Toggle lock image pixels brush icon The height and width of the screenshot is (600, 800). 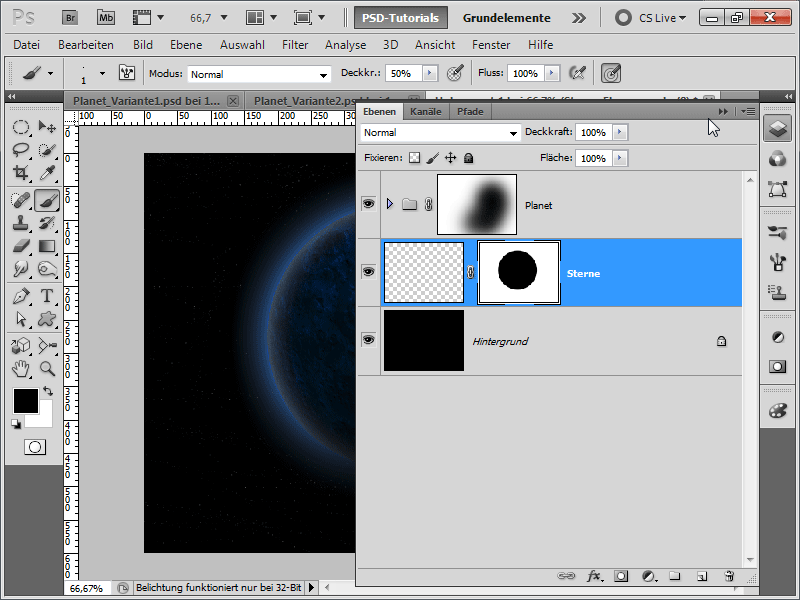click(433, 158)
